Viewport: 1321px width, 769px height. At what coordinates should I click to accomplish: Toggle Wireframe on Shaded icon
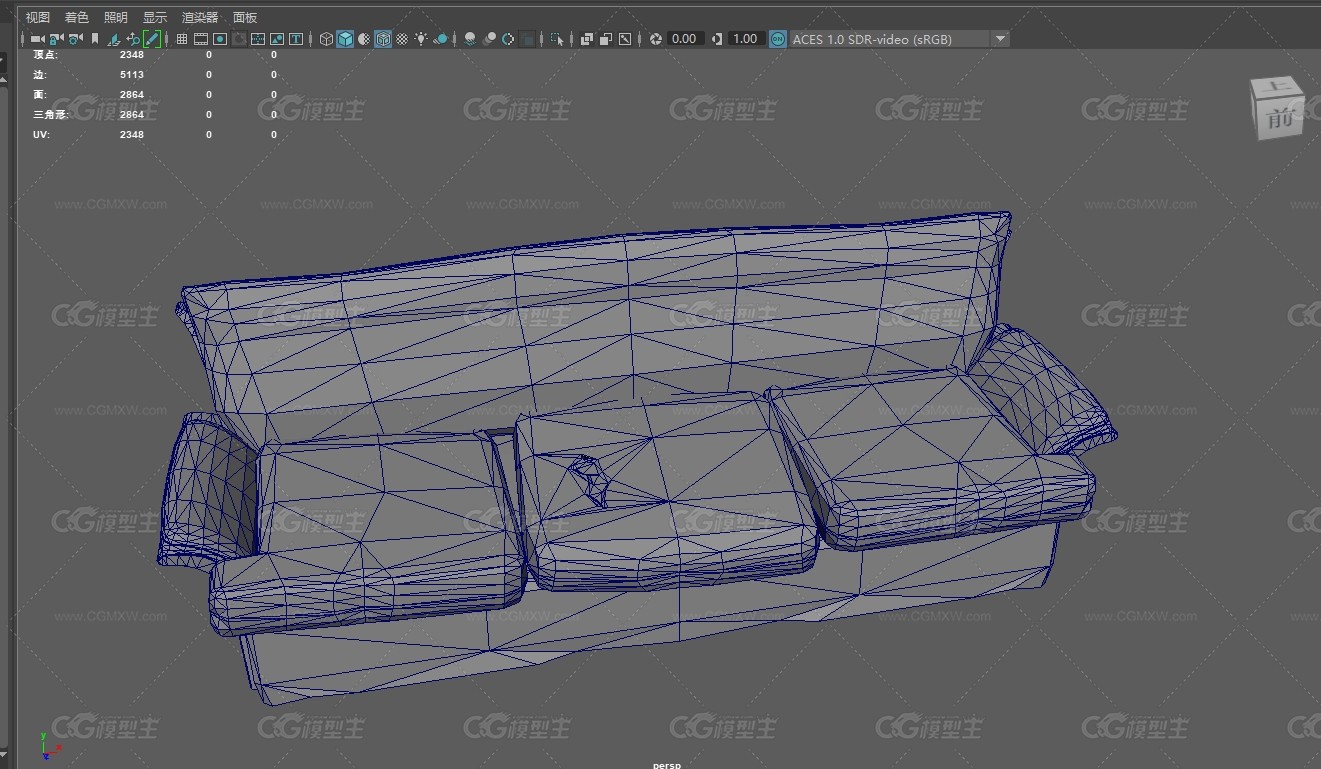coord(383,39)
